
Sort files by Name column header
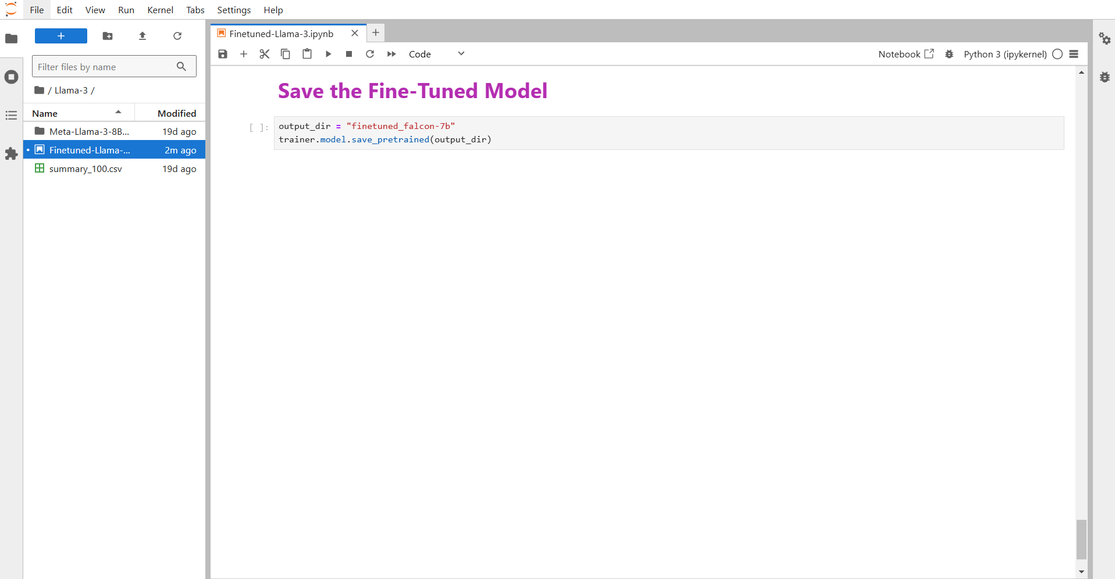click(78, 113)
